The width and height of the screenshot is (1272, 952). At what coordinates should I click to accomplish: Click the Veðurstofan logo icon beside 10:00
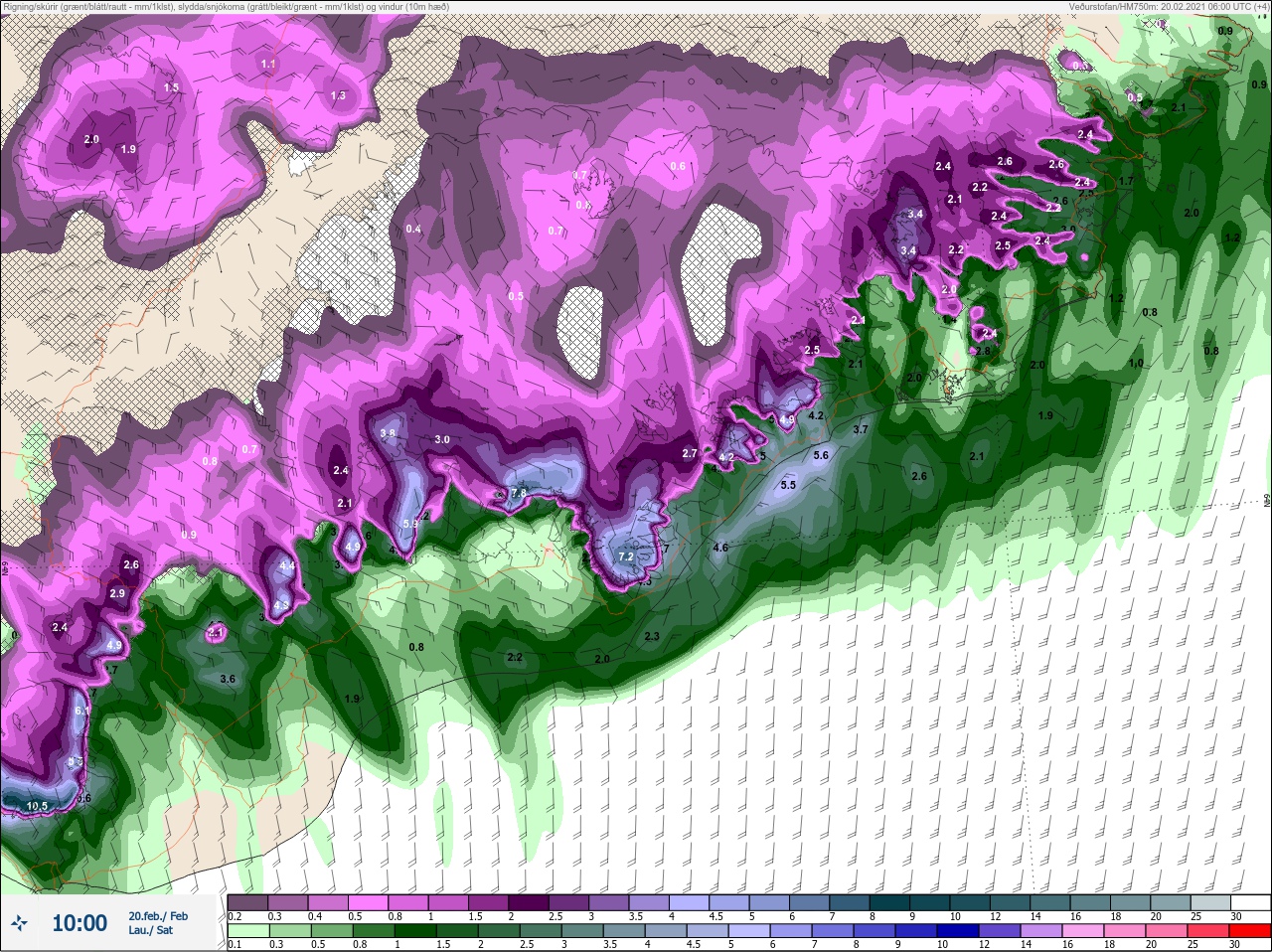coord(18,924)
